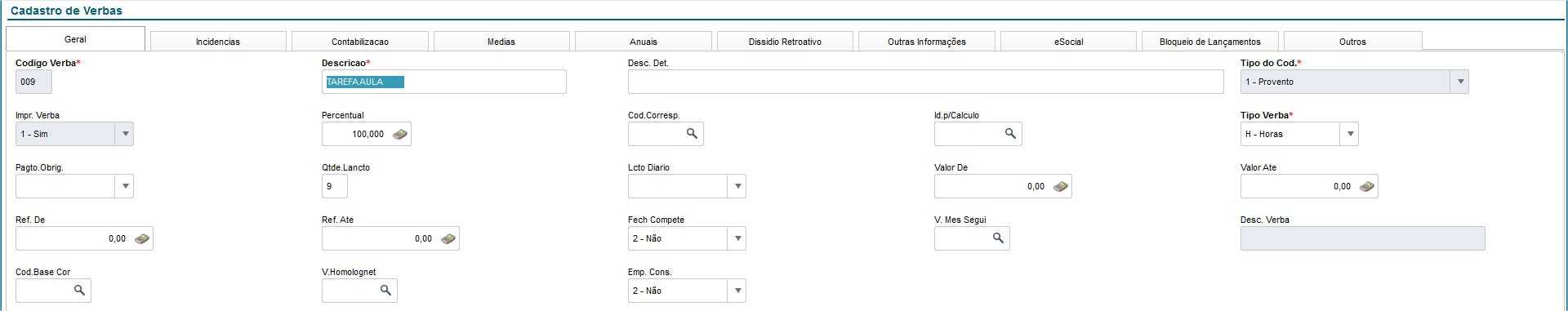The image size is (1568, 311).
Task: Click V.Homolognet search magnifier
Action: click(x=385, y=291)
